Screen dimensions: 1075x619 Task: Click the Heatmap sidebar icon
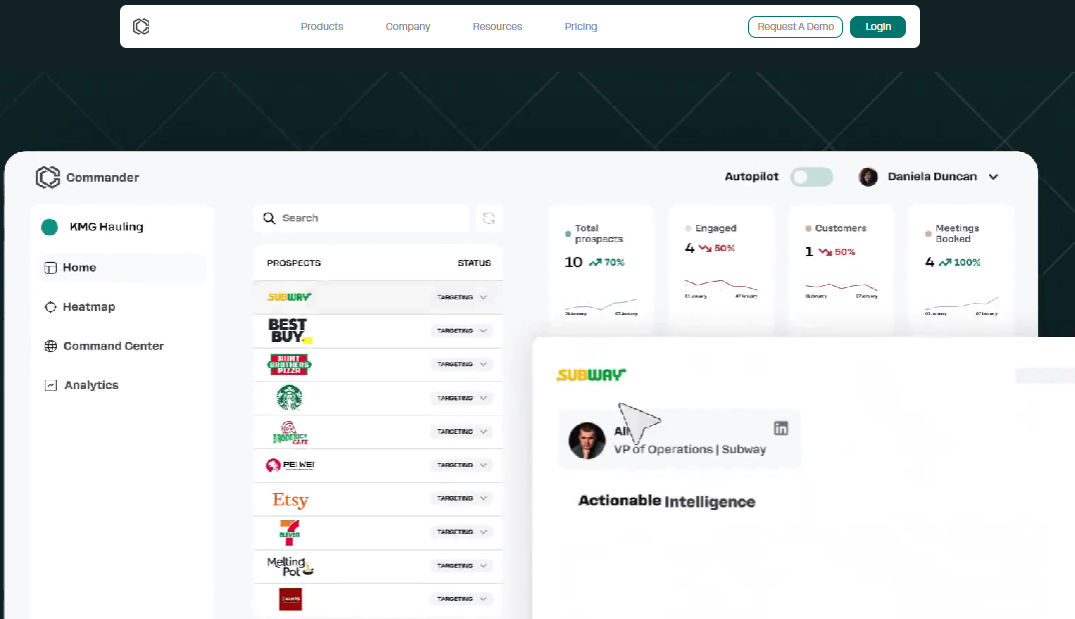[x=51, y=307]
